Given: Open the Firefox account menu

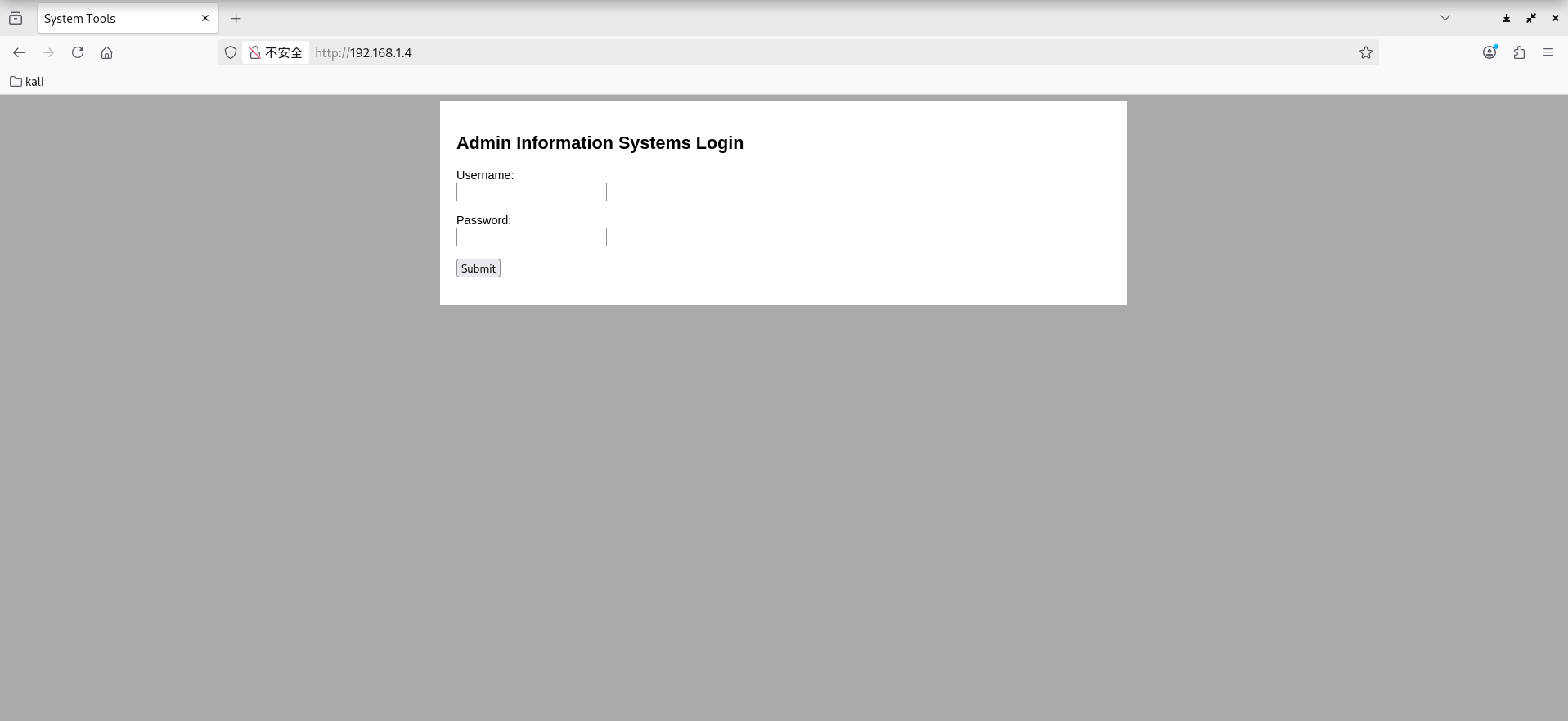Looking at the screenshot, I should (x=1489, y=52).
